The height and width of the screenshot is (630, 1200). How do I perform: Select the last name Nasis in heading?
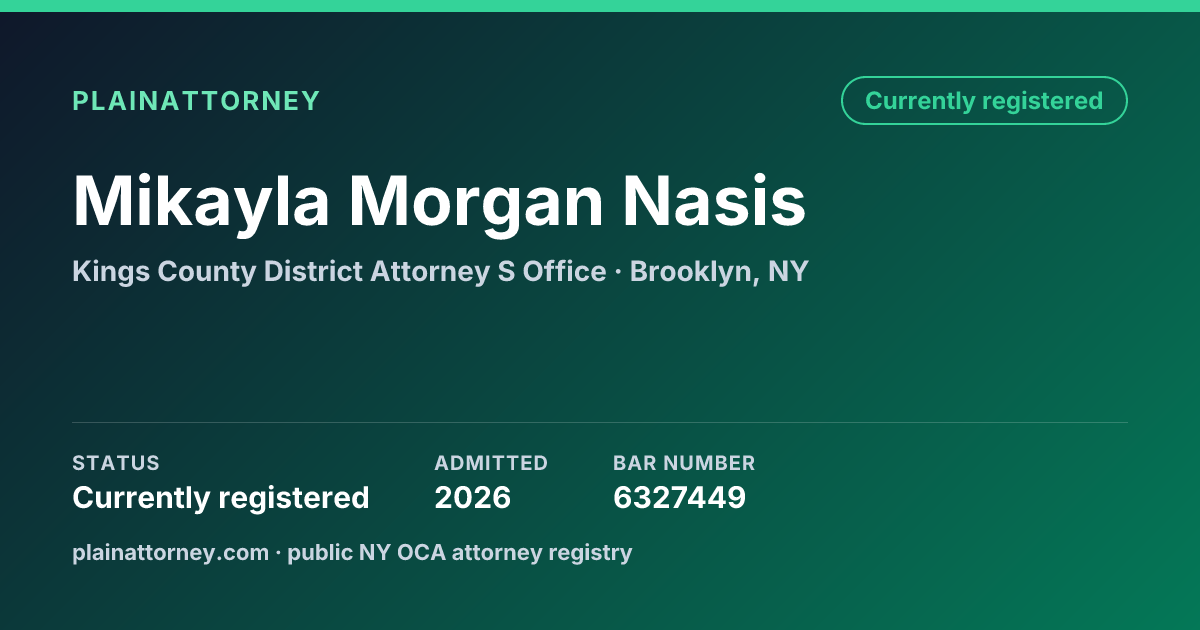point(714,202)
